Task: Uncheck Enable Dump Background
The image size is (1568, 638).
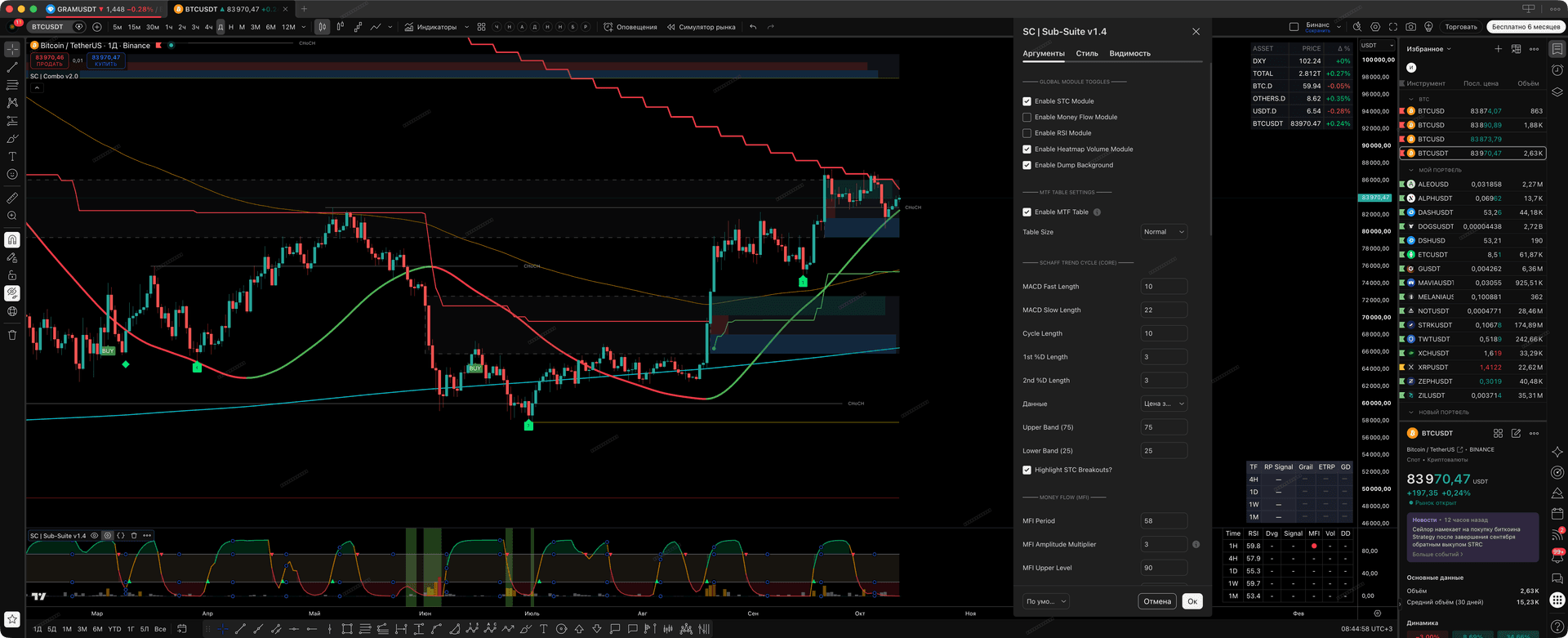Action: 1027,165
